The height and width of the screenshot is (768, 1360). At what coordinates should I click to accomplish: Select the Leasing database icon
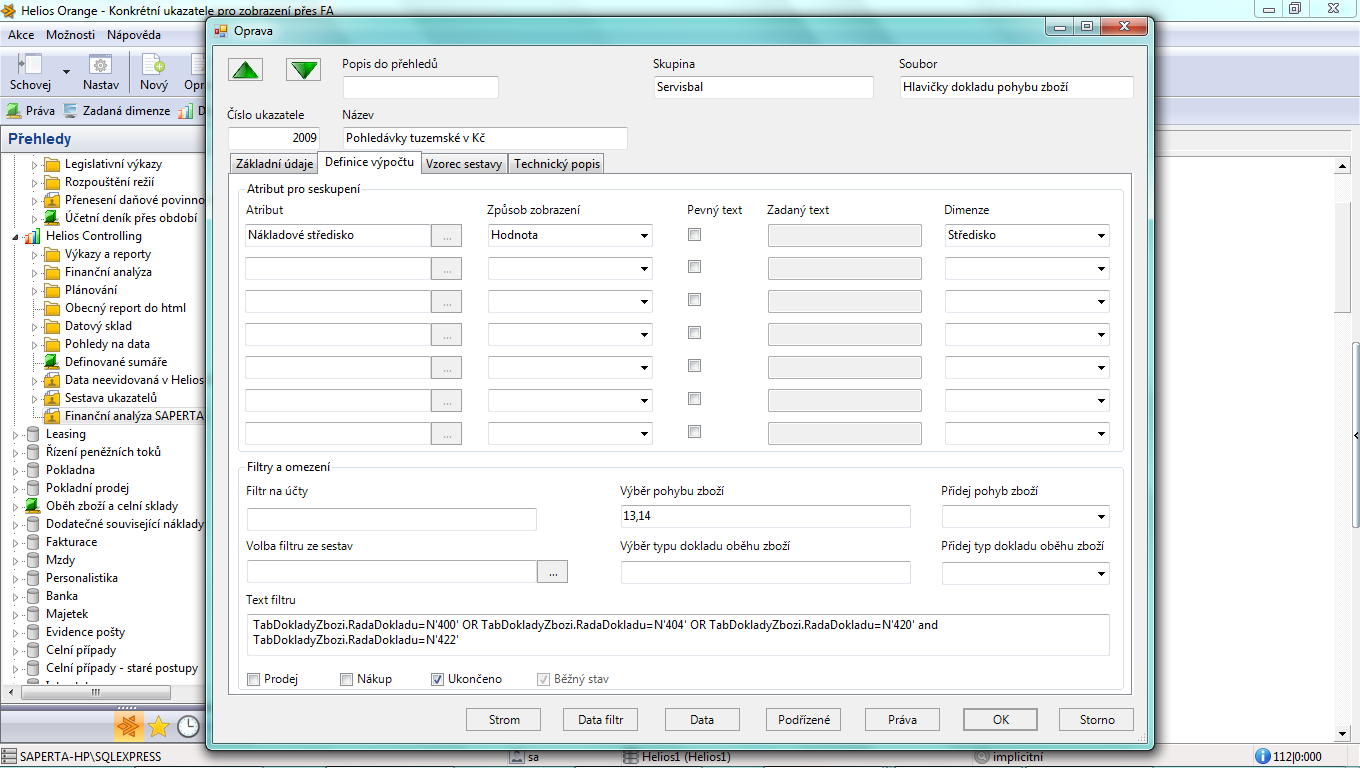click(x=33, y=434)
